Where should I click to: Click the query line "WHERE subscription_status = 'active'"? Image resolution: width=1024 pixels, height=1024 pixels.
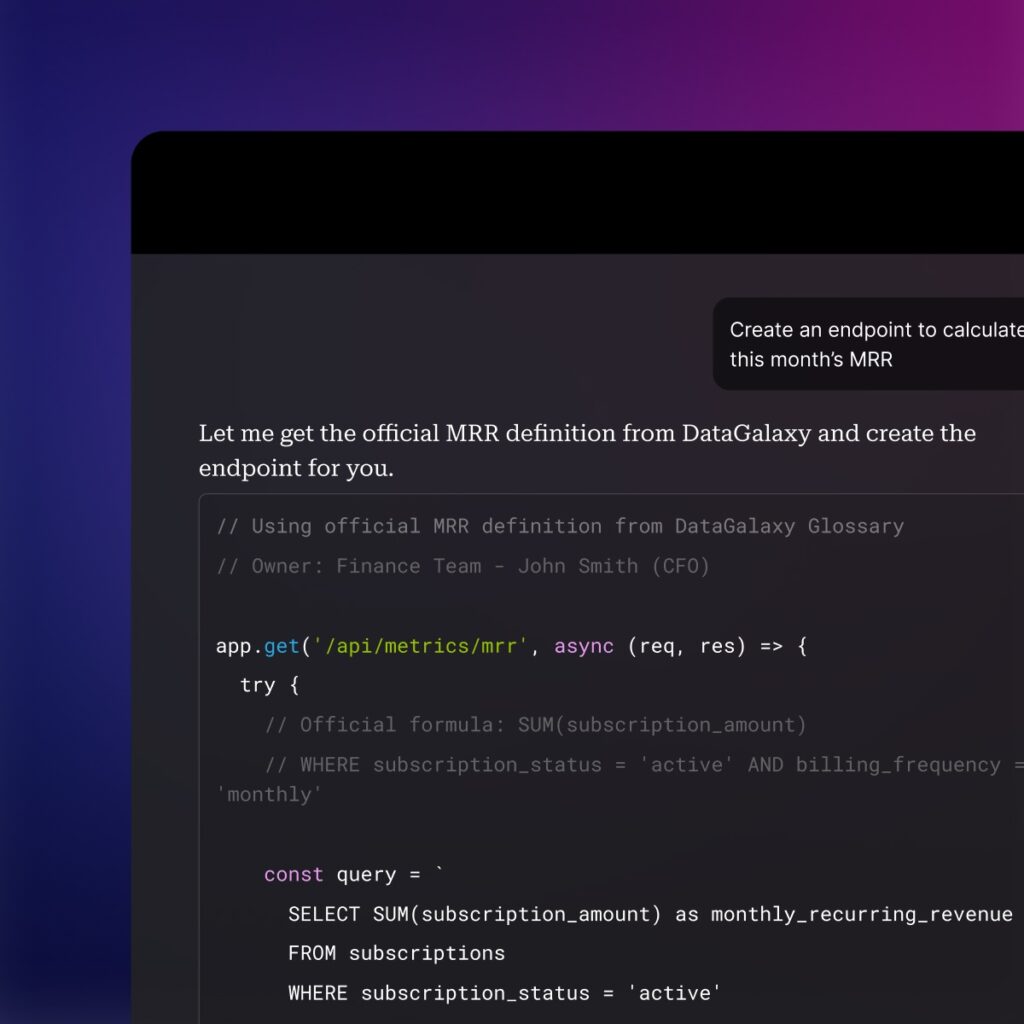504,993
